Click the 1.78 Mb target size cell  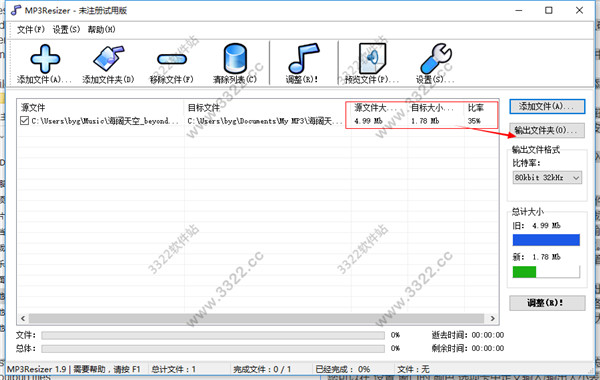(425, 121)
